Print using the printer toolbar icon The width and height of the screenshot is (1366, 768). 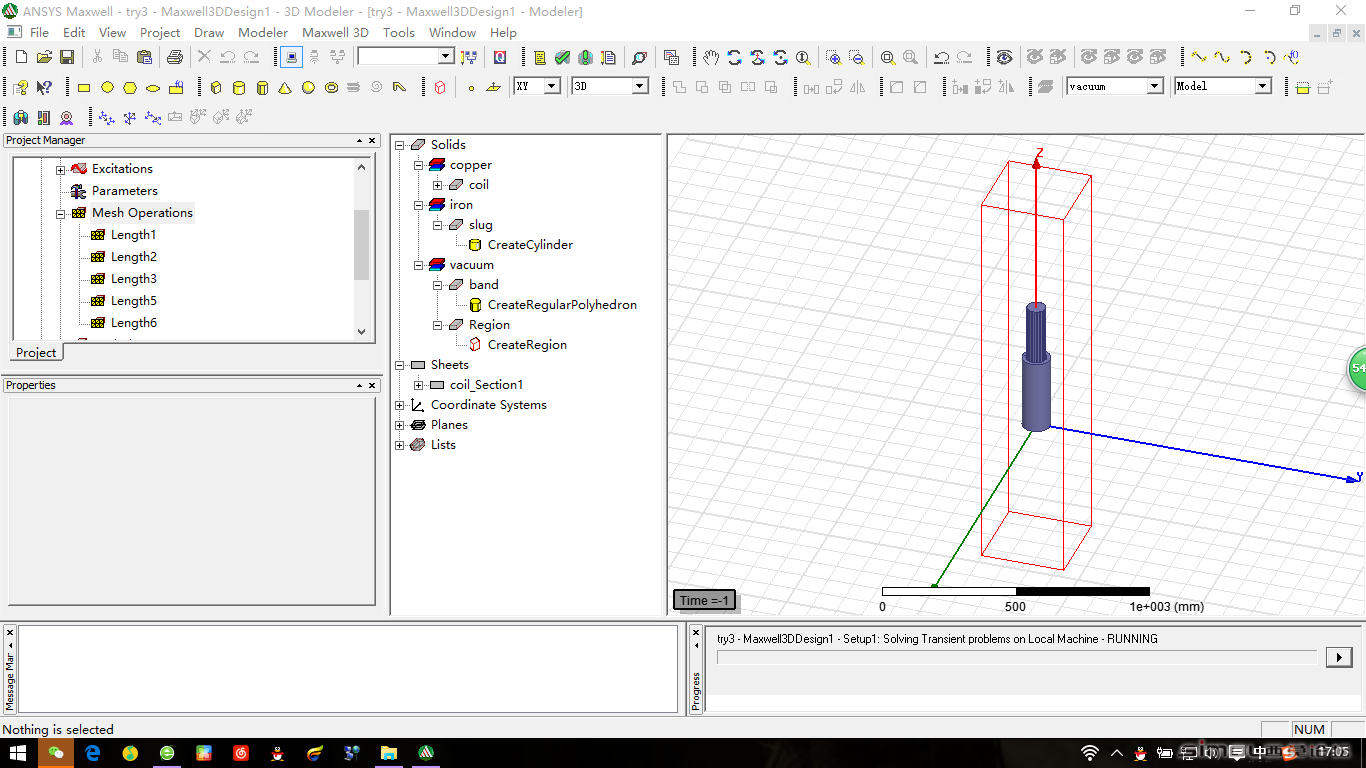(174, 58)
